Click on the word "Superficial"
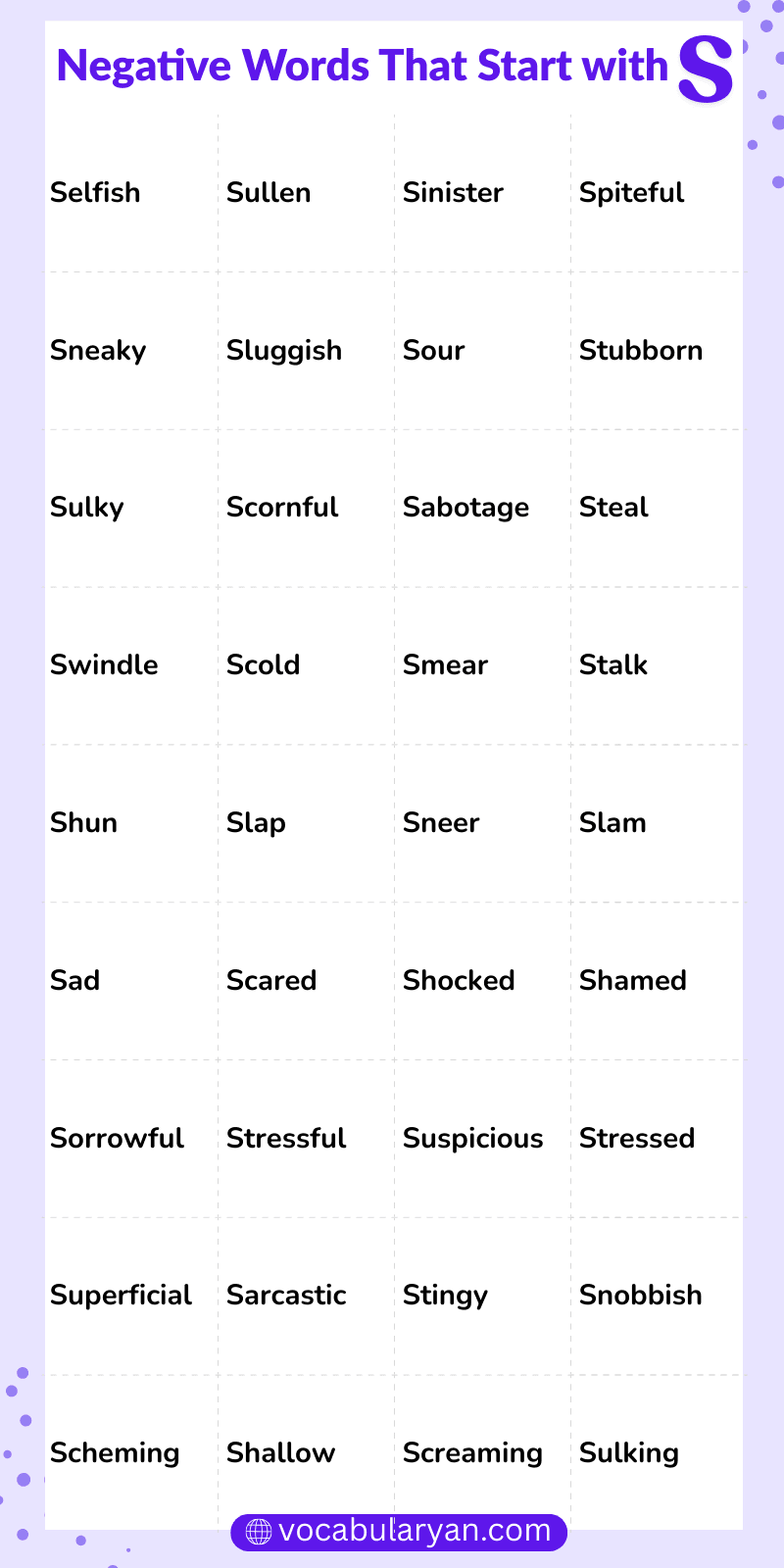The width and height of the screenshot is (784, 1568). point(121,1295)
